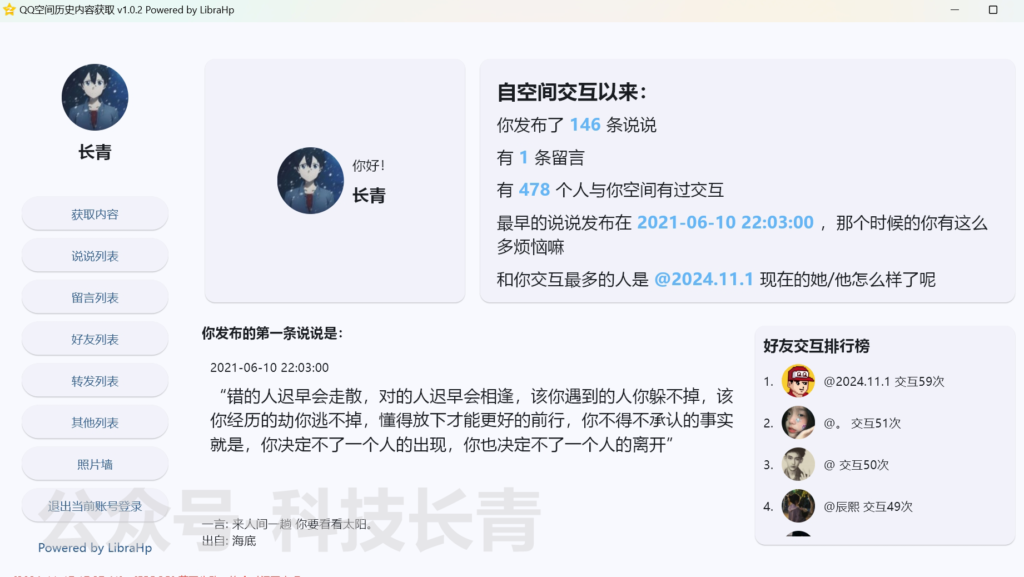Click the yellow star app icon in title bar
The image size is (1024, 577).
(x=10, y=10)
